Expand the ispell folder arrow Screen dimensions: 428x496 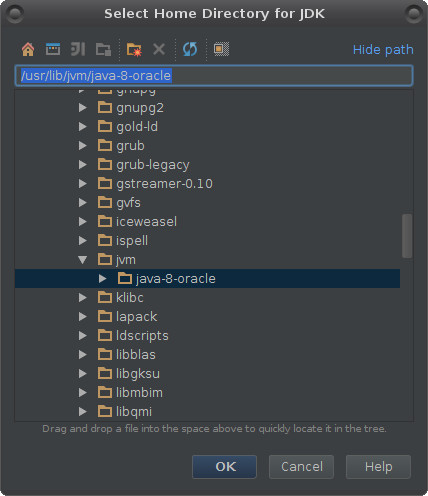[83, 241]
